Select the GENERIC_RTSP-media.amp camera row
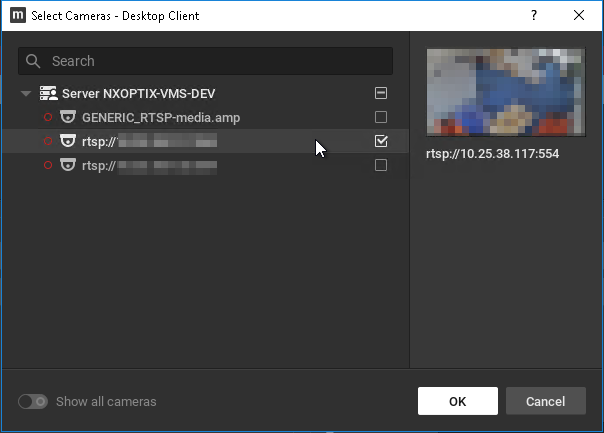The width and height of the screenshot is (604, 433). (160, 117)
